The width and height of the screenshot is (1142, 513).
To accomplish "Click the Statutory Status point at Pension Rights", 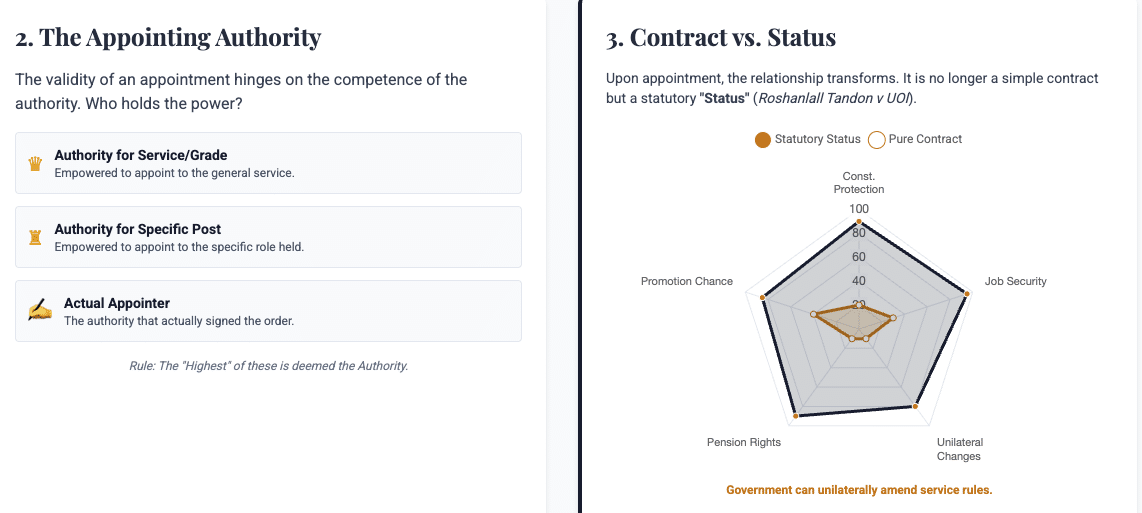I will [795, 414].
